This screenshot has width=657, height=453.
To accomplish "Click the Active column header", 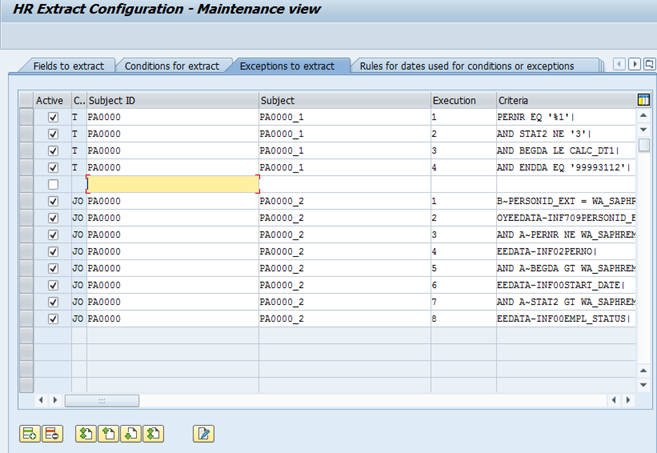I will coord(52,100).
